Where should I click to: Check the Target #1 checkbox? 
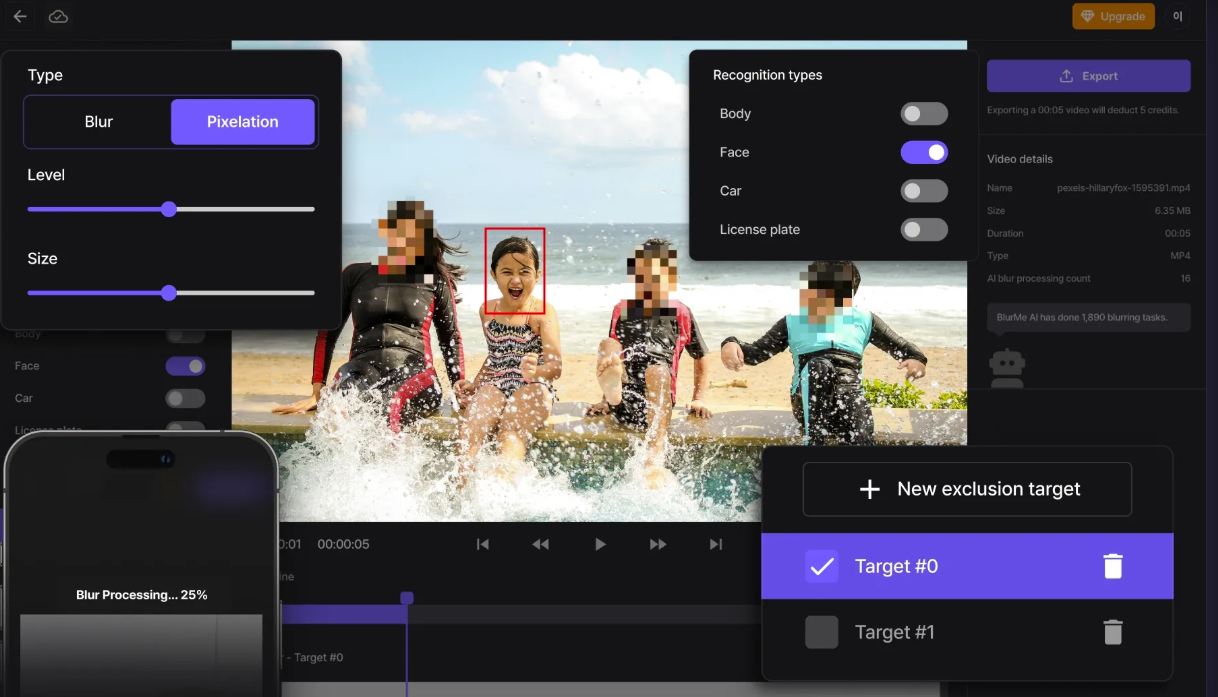[822, 632]
